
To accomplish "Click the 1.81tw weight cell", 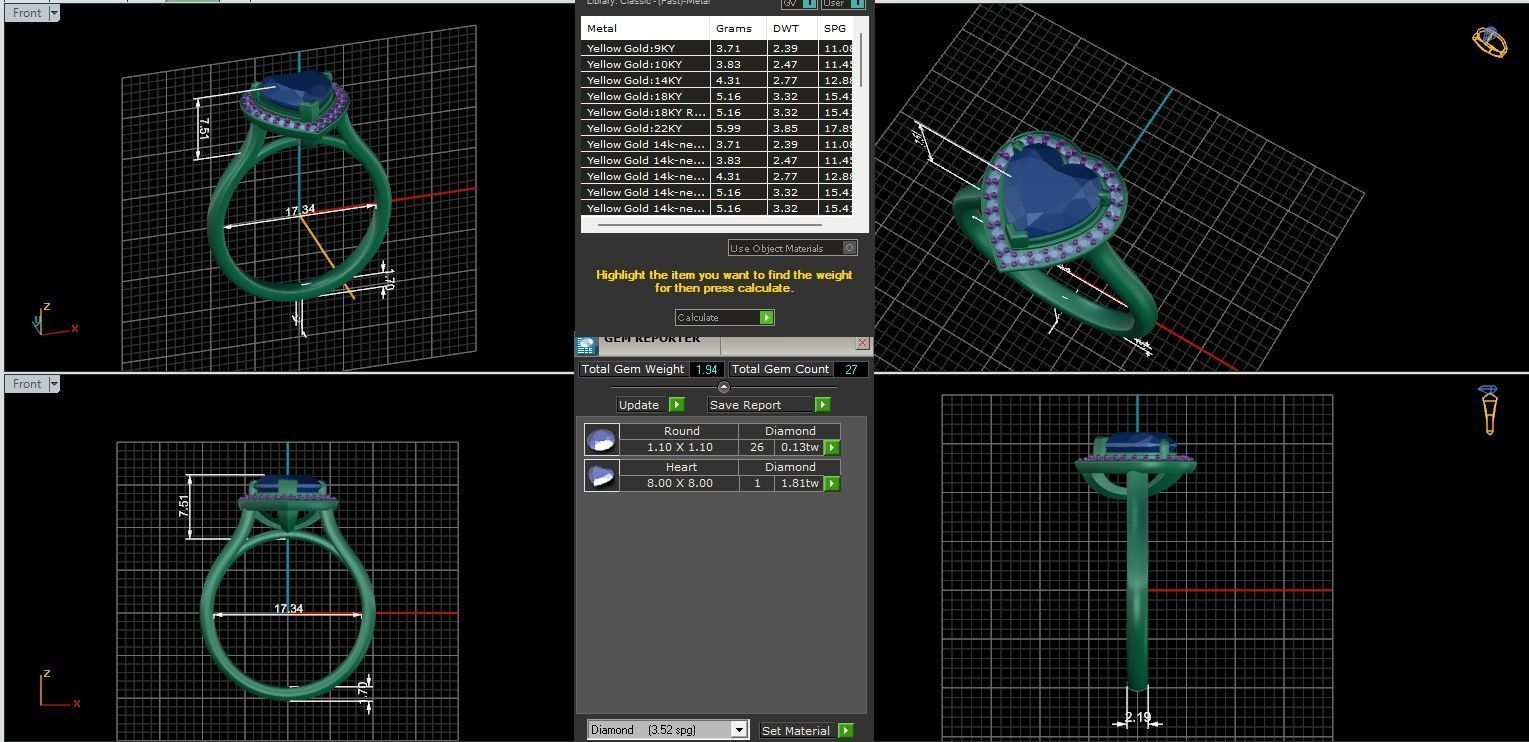I will [x=799, y=483].
